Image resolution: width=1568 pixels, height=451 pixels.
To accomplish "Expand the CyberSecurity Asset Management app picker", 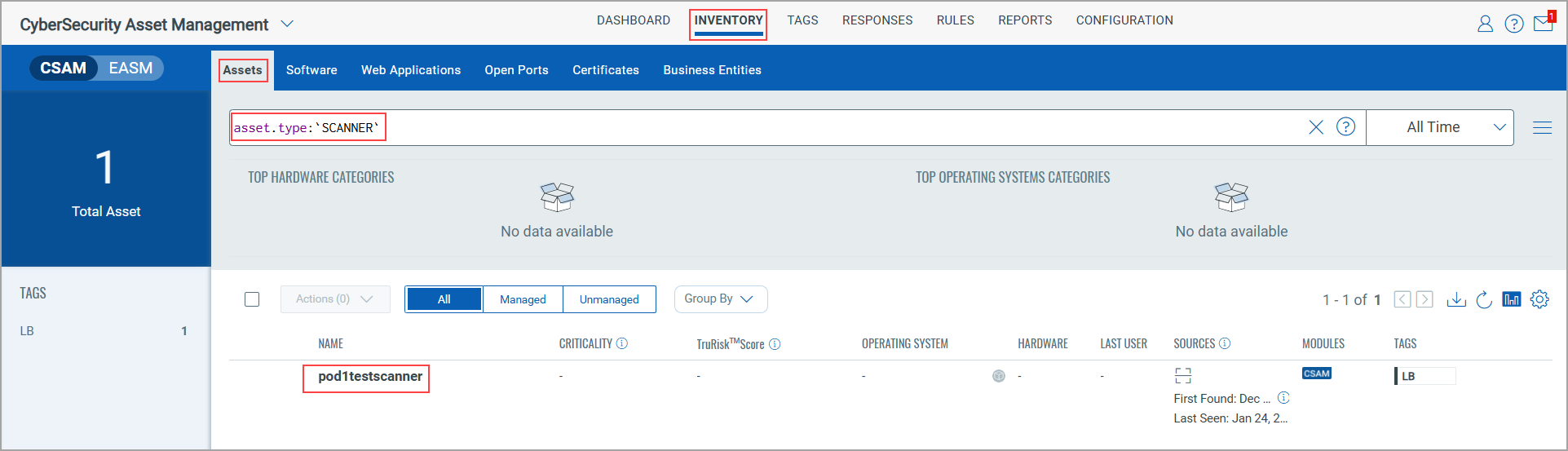I will click(x=287, y=24).
